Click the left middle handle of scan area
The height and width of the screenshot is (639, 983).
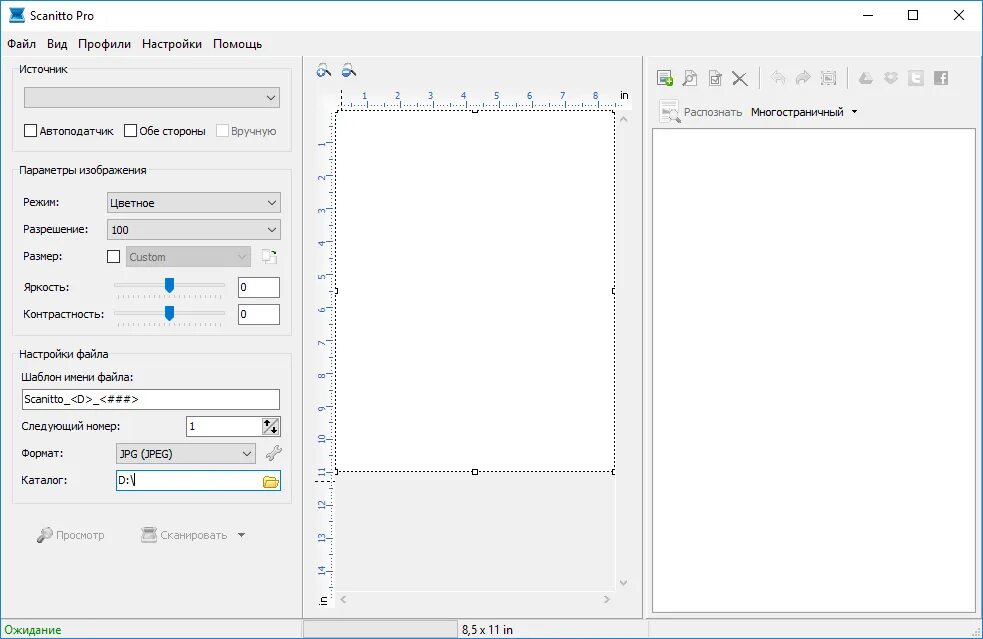coord(336,291)
